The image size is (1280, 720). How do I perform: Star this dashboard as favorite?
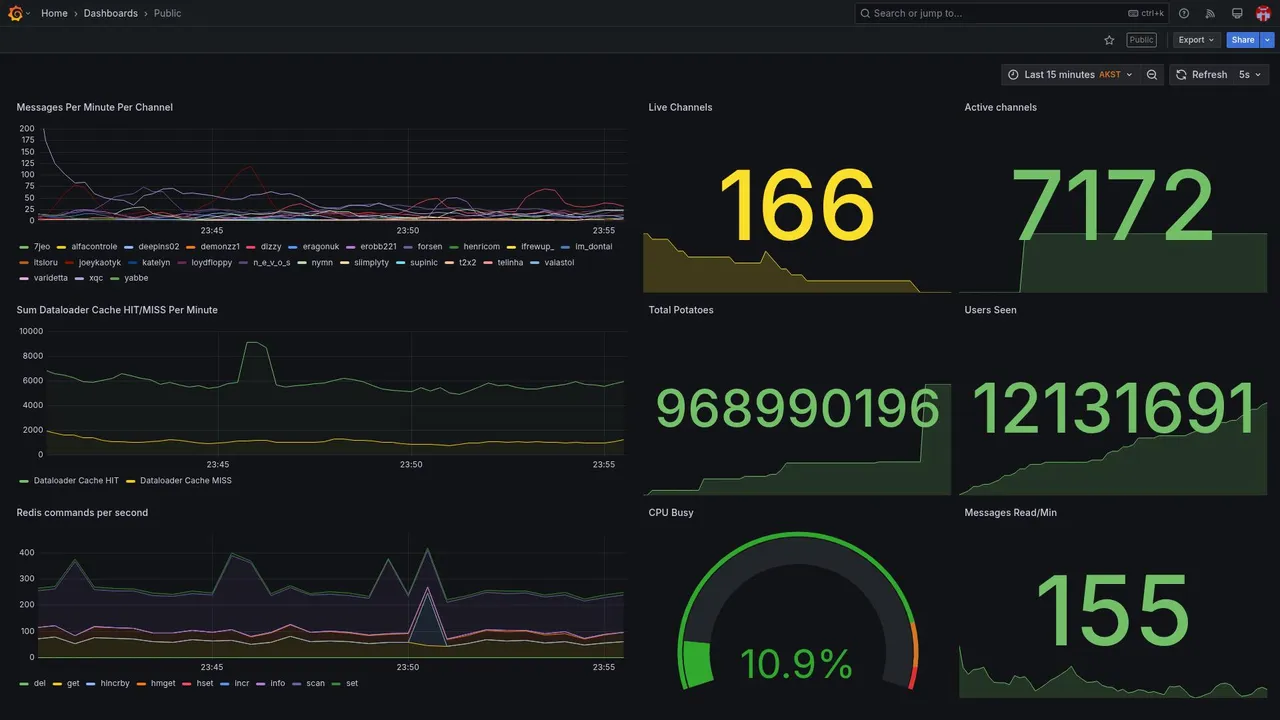1109,40
